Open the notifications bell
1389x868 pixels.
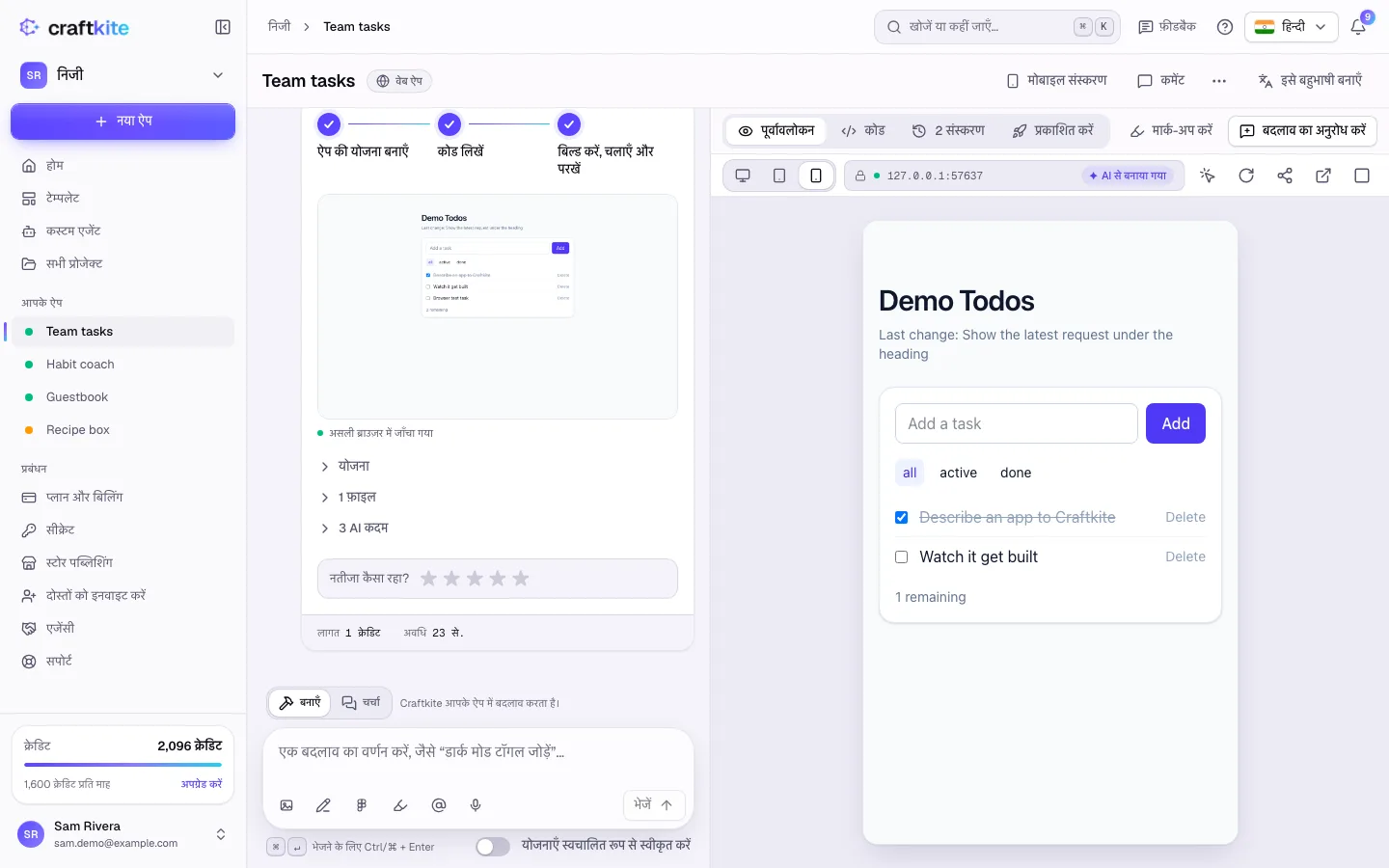pyautogui.click(x=1358, y=27)
